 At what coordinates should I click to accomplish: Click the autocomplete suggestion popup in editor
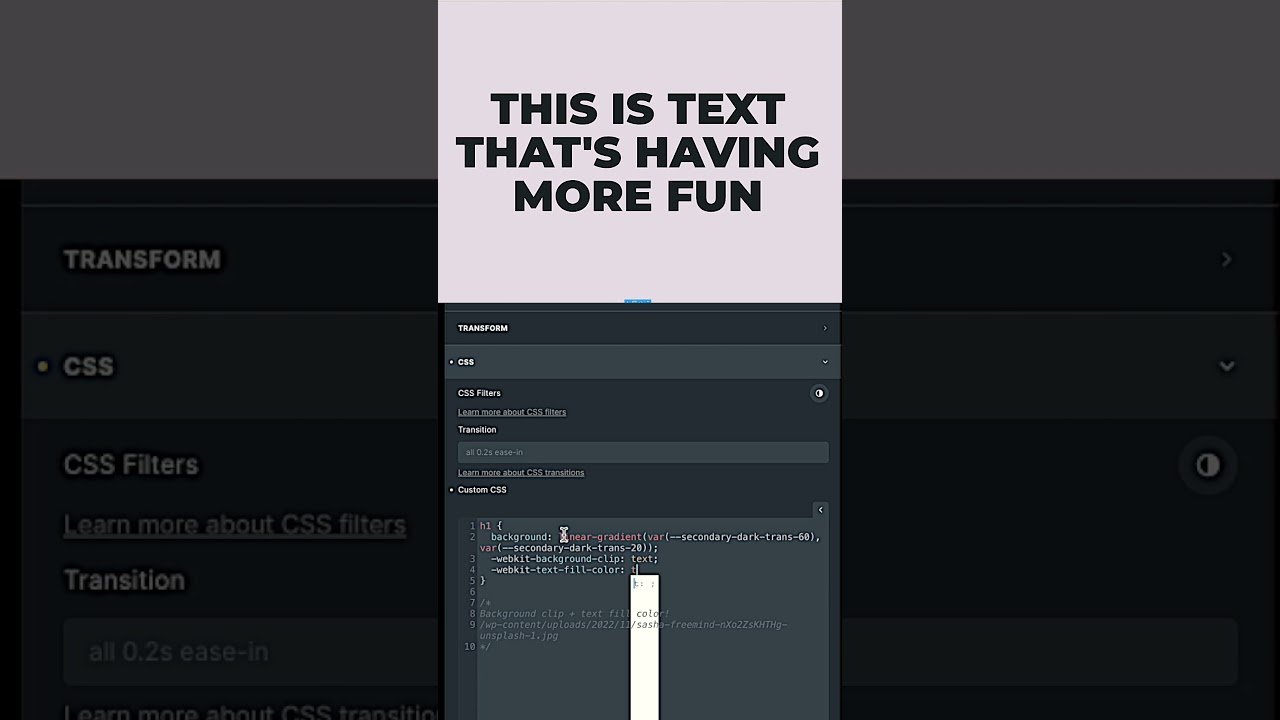pos(644,584)
